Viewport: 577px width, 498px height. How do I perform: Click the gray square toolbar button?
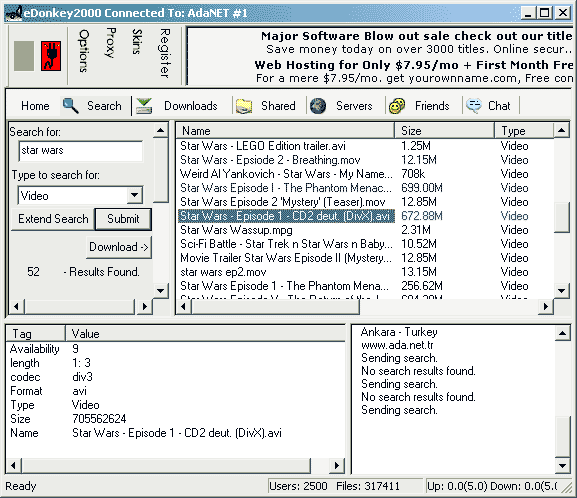24,56
